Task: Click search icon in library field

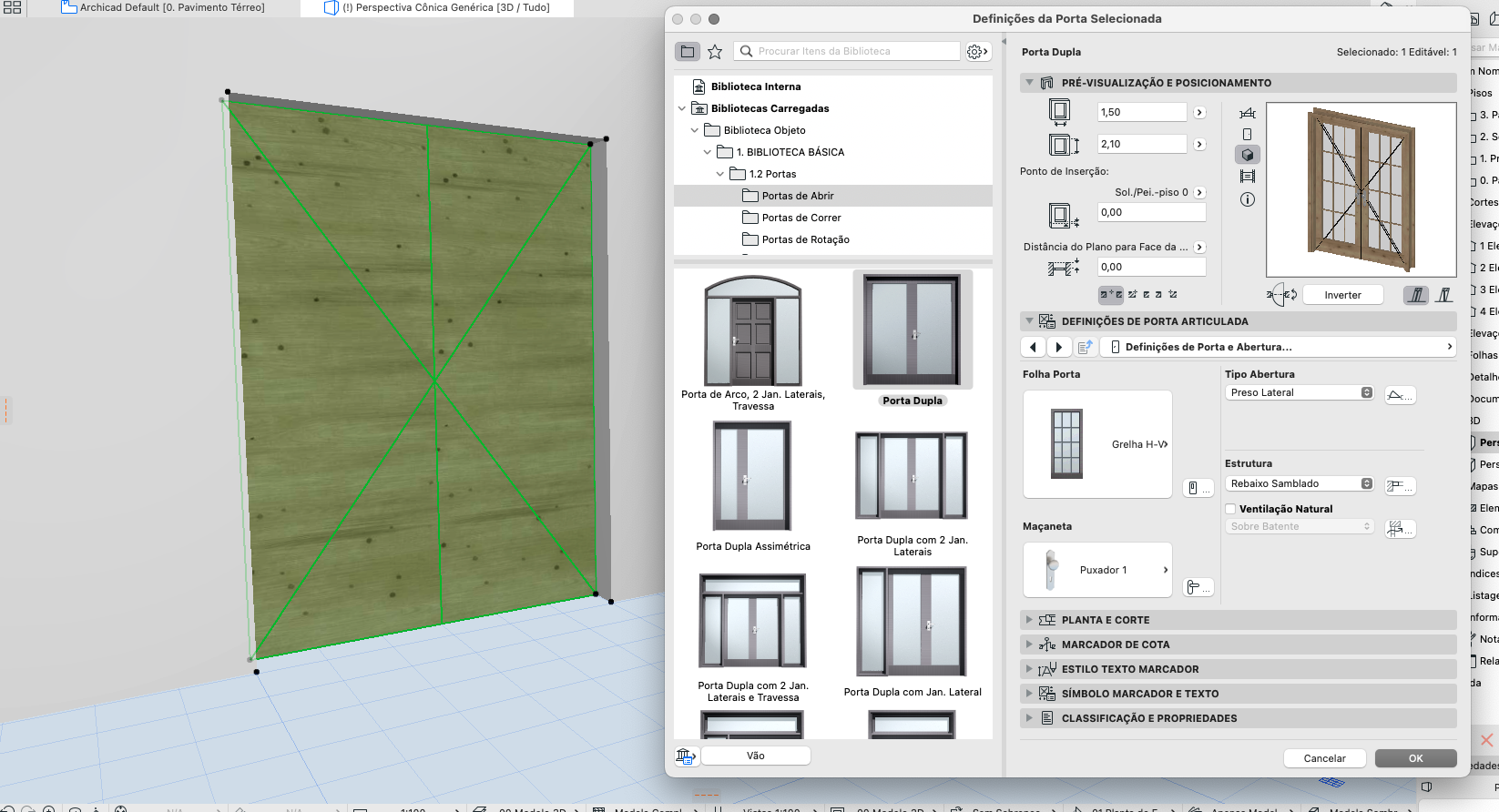Action: [x=747, y=52]
